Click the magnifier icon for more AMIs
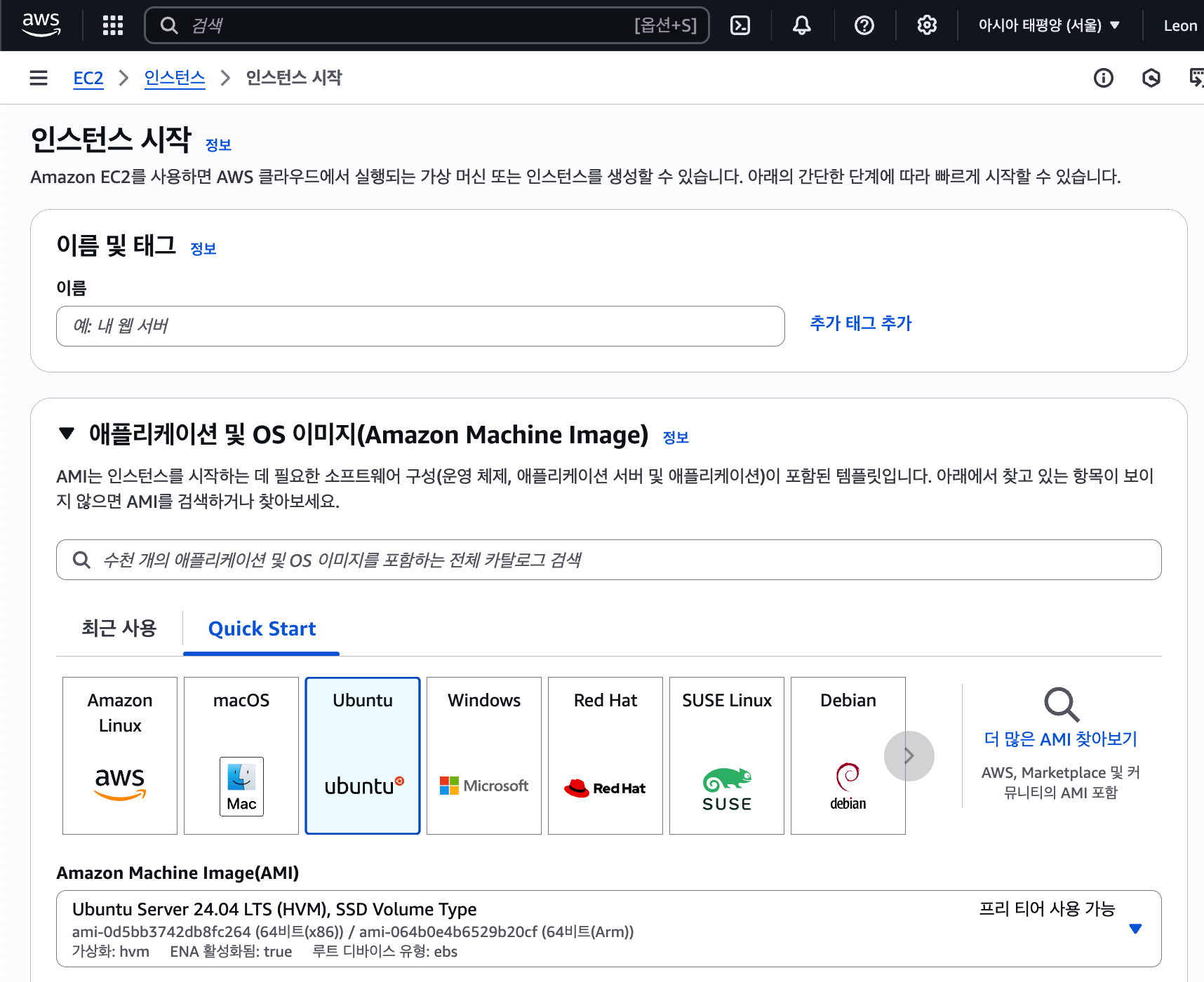Screen dimensions: 1204x982 coord(1061,704)
